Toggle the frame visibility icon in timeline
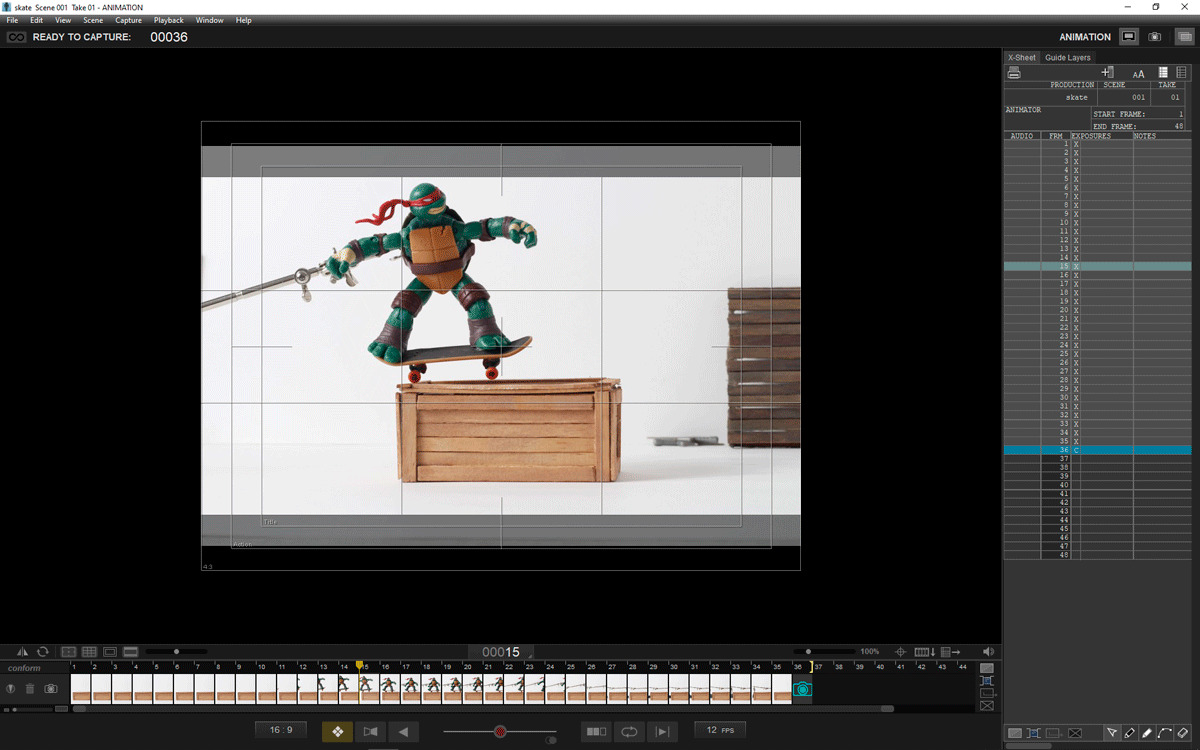This screenshot has width=1200, height=750. coord(11,688)
